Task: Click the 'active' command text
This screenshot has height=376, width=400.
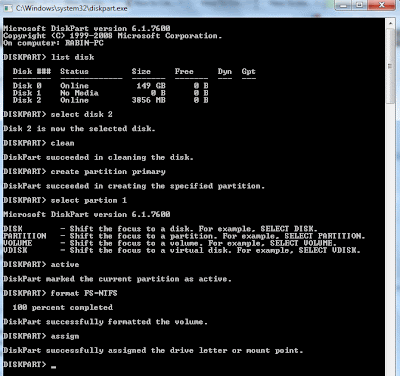Action: [x=65, y=265]
